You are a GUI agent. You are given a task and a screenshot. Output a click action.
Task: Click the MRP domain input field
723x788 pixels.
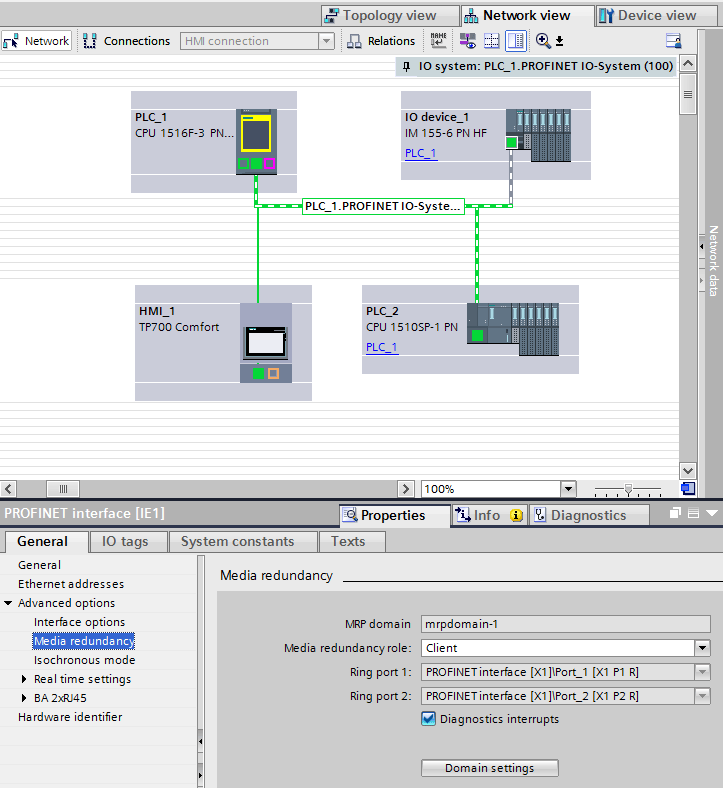[566, 624]
